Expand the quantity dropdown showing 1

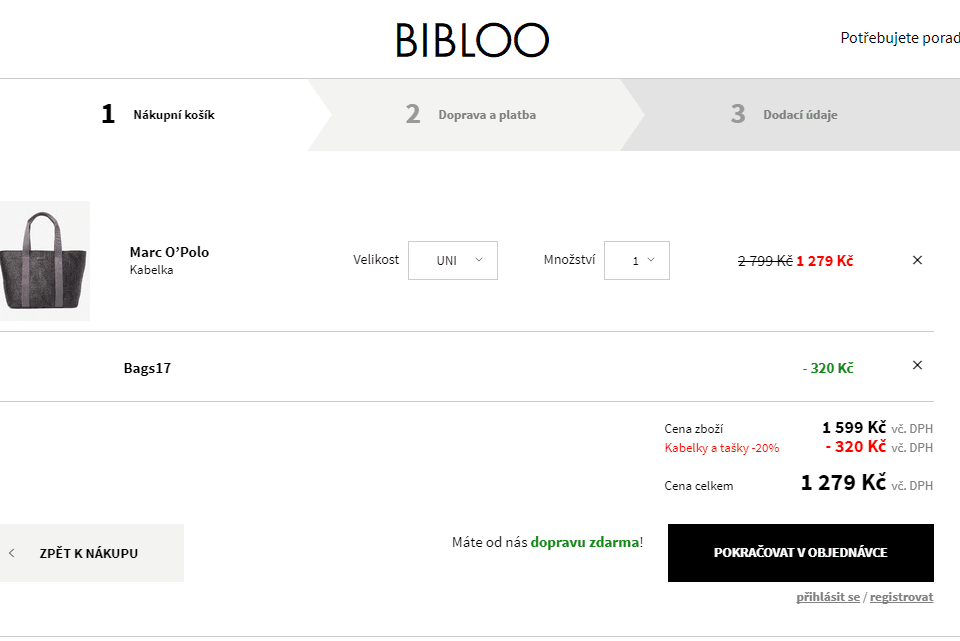tap(636, 259)
